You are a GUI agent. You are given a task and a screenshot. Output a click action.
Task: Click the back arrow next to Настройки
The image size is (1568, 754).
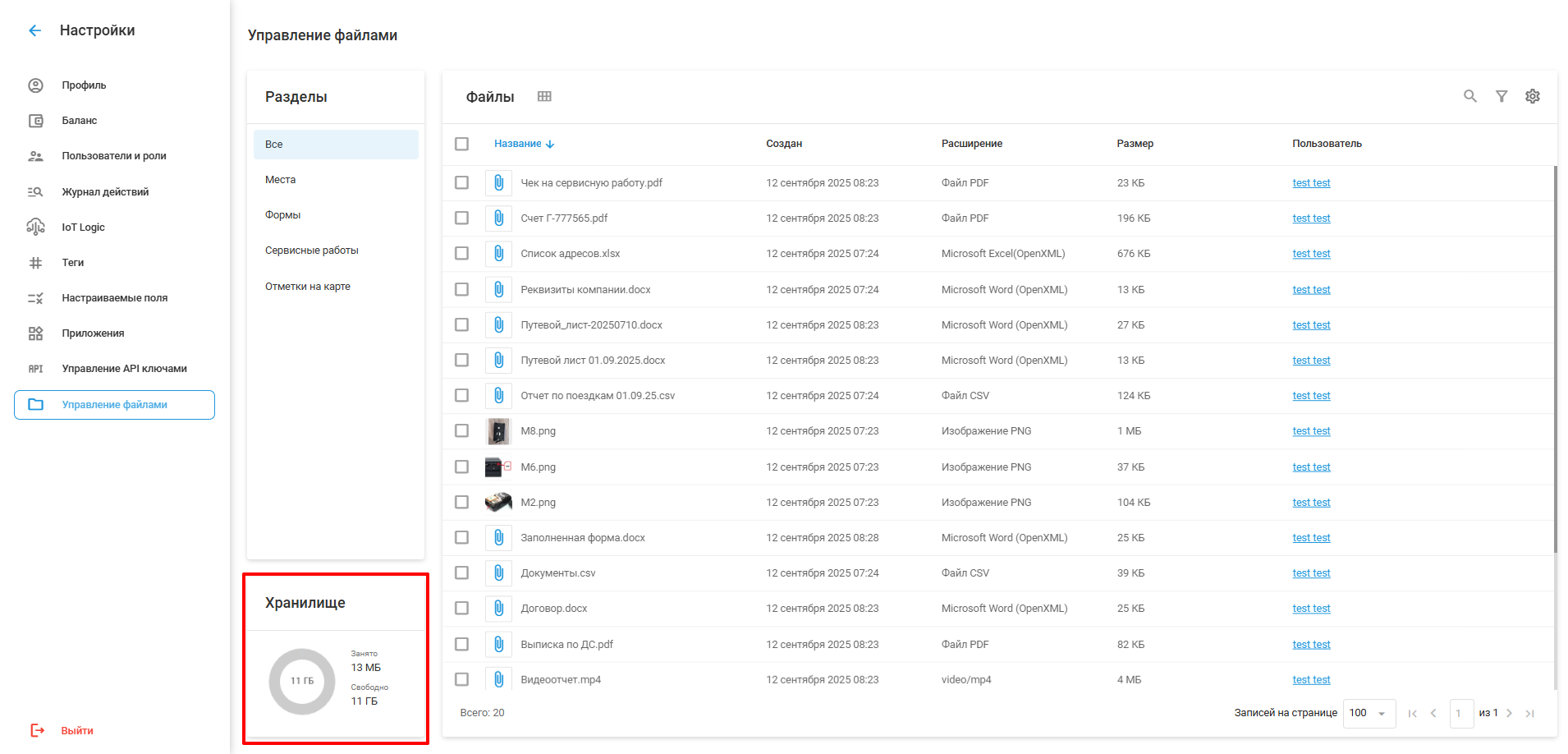[34, 30]
